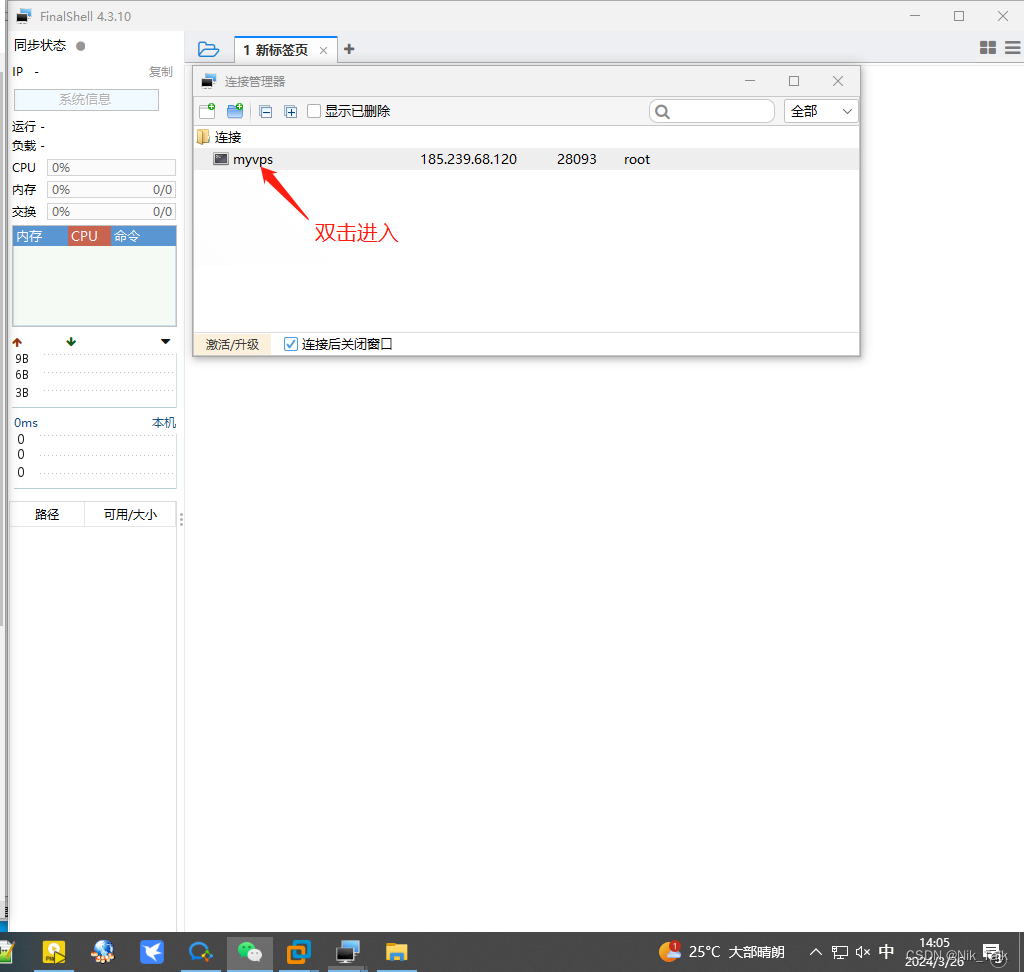Image resolution: width=1024 pixels, height=972 pixels.
Task: Open the hamburger menu at top right
Action: 1012,47
